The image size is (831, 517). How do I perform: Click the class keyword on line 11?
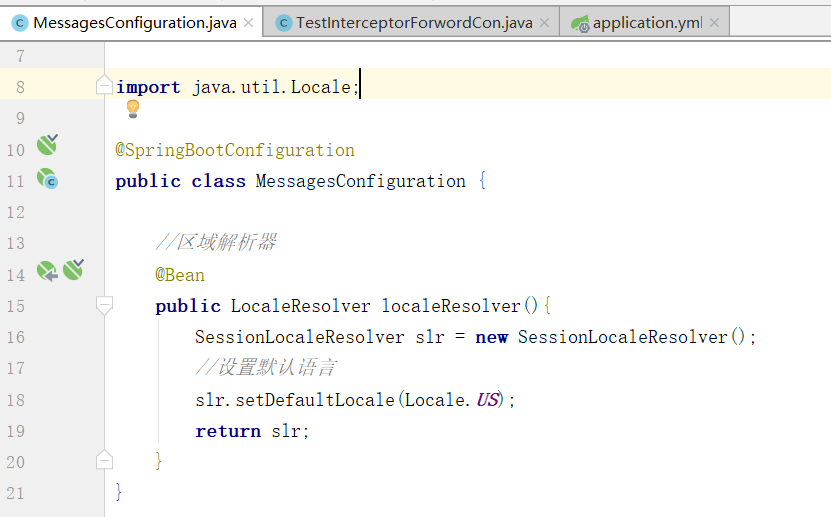pos(218,181)
